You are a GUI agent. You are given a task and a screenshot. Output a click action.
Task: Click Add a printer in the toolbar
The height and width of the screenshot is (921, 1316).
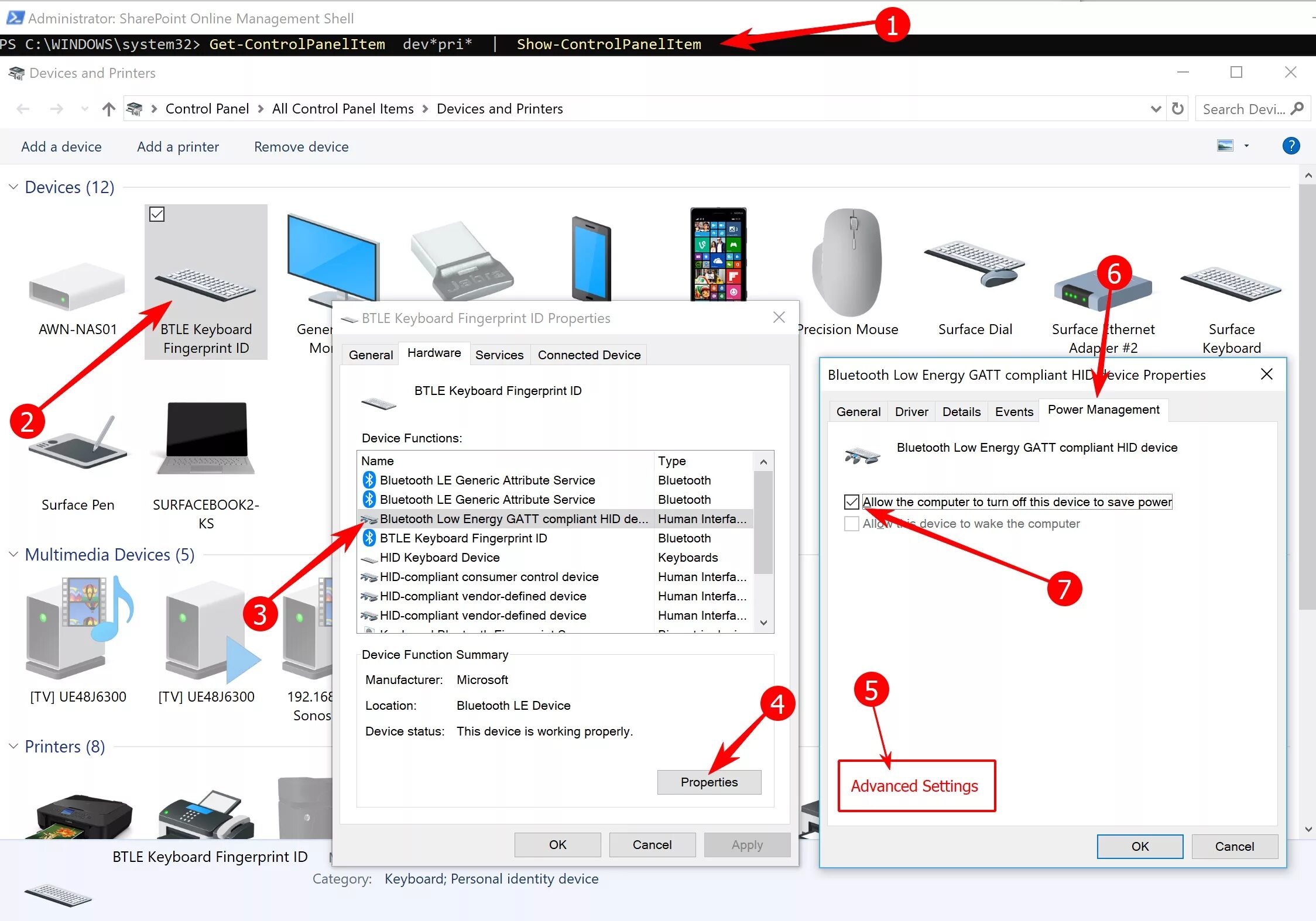(x=178, y=147)
